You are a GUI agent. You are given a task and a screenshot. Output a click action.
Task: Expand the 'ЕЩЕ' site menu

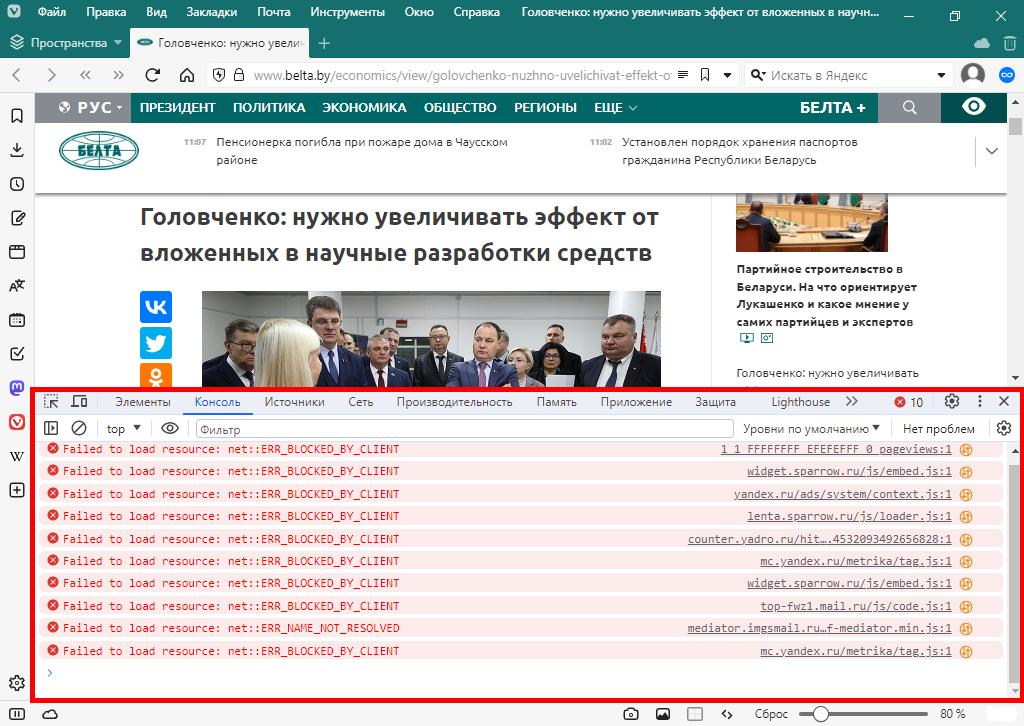[615, 108]
